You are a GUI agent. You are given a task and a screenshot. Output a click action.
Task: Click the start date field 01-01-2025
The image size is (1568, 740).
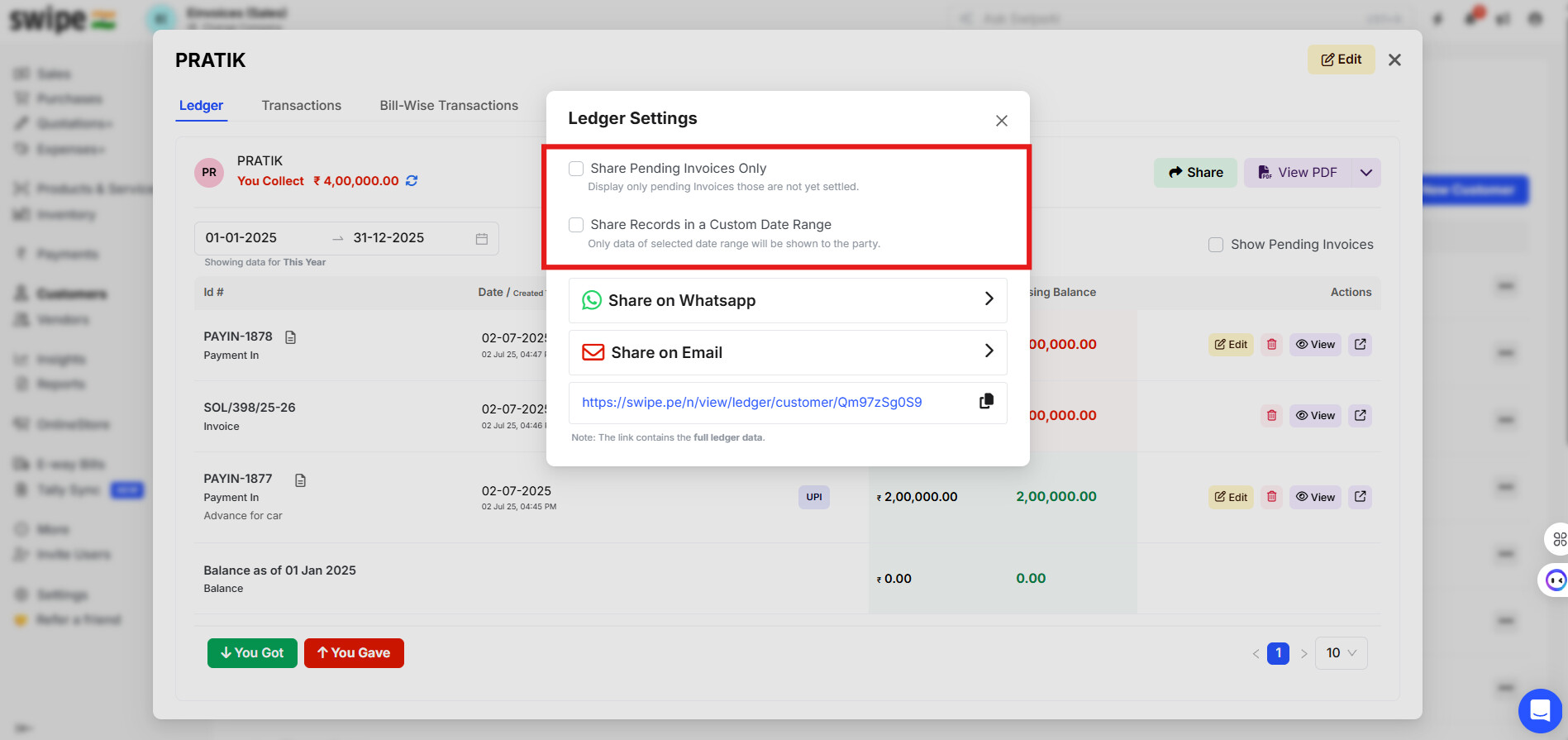click(241, 238)
